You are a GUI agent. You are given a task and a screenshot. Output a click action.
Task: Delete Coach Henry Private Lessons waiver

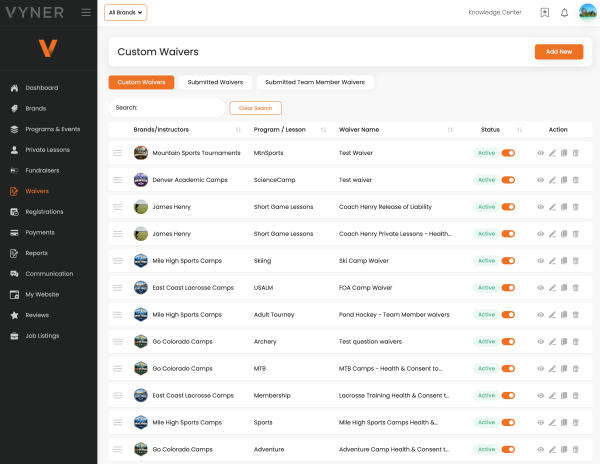pyautogui.click(x=576, y=234)
